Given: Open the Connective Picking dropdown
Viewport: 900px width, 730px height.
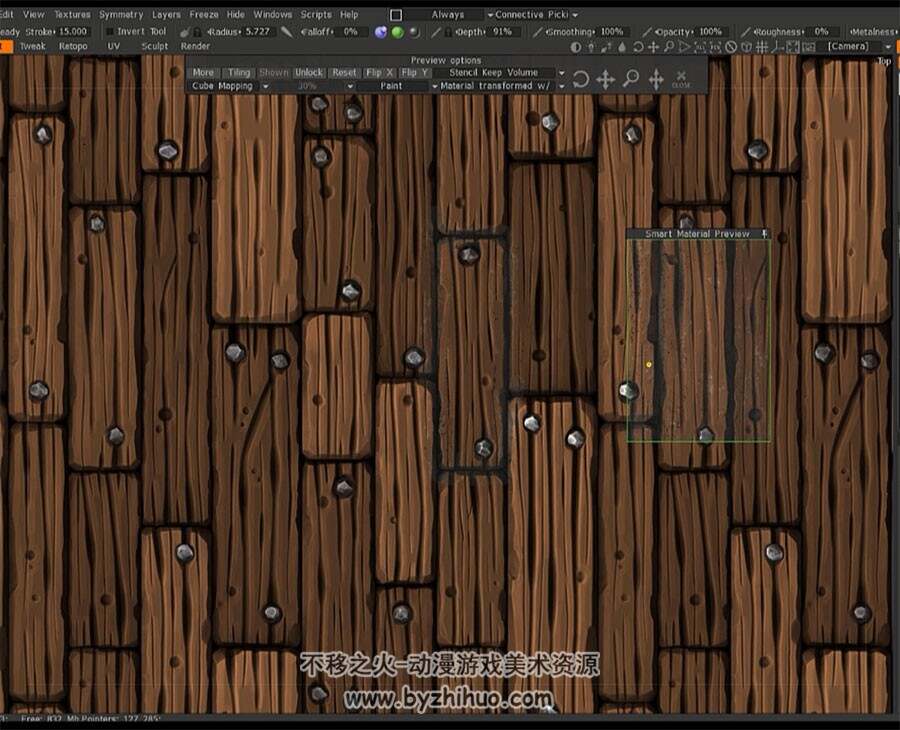Looking at the screenshot, I should pos(536,15).
